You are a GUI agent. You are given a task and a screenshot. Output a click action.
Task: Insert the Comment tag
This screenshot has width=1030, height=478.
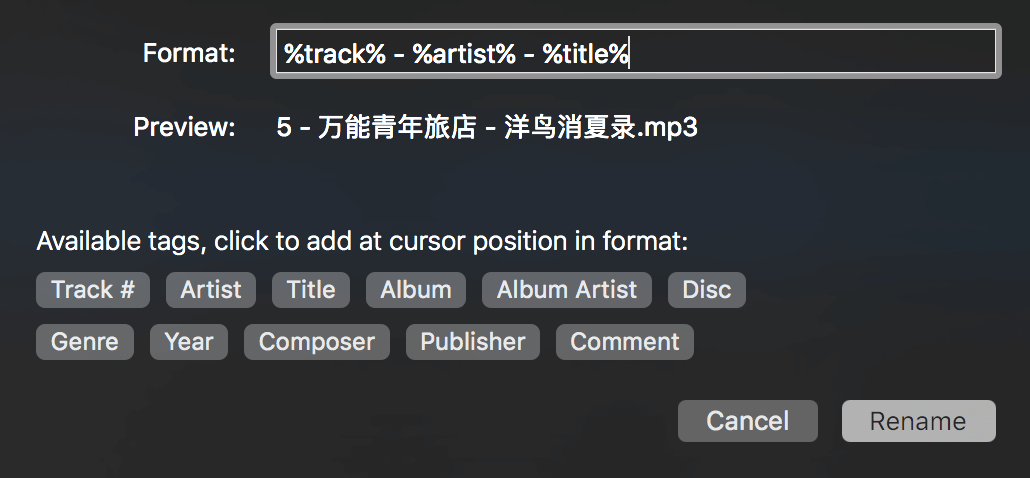coord(625,342)
